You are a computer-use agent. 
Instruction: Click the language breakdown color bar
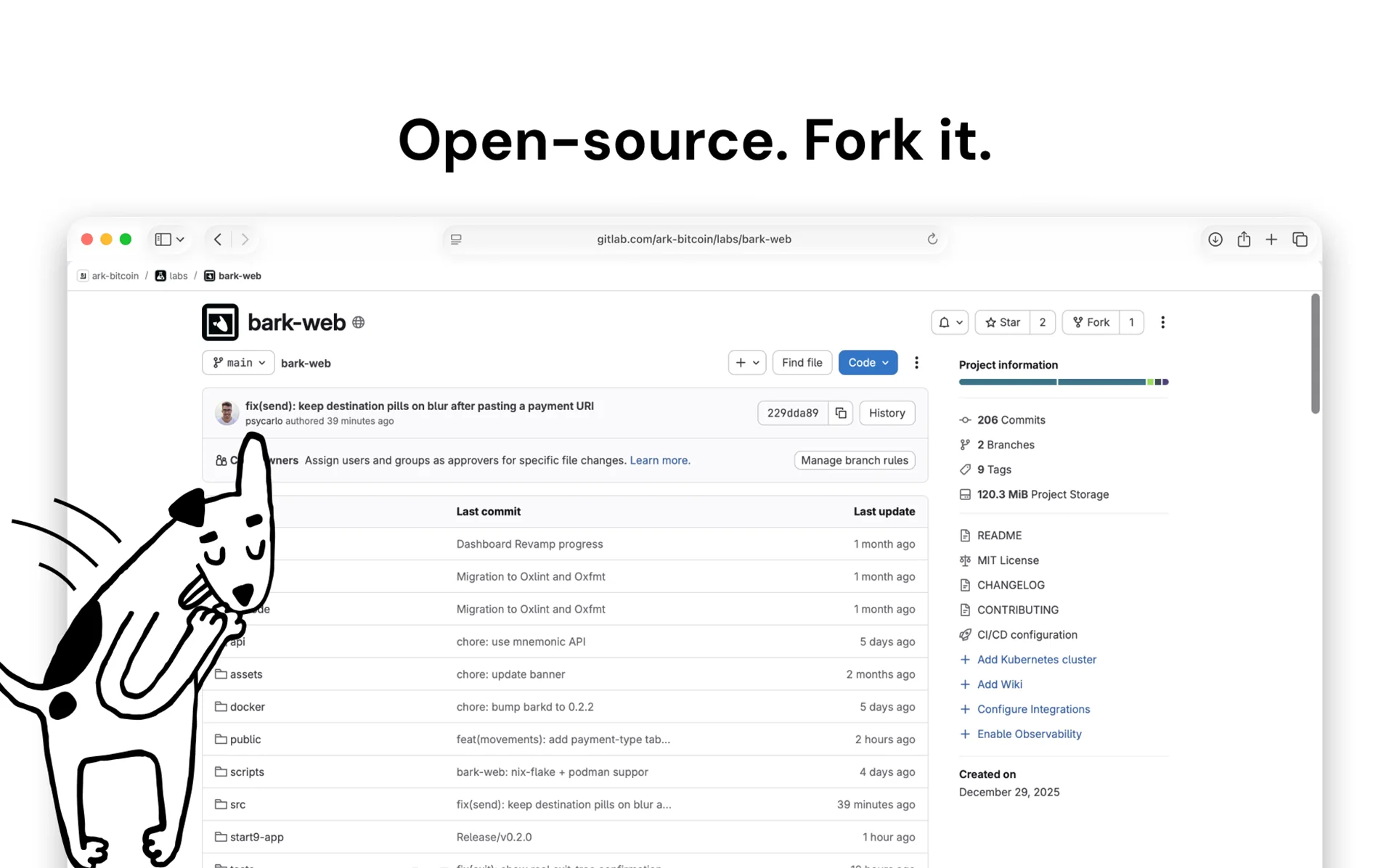(x=1063, y=382)
